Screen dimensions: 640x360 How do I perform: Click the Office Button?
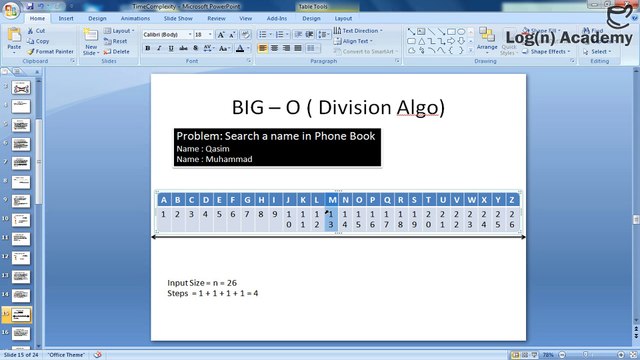[11, 10]
